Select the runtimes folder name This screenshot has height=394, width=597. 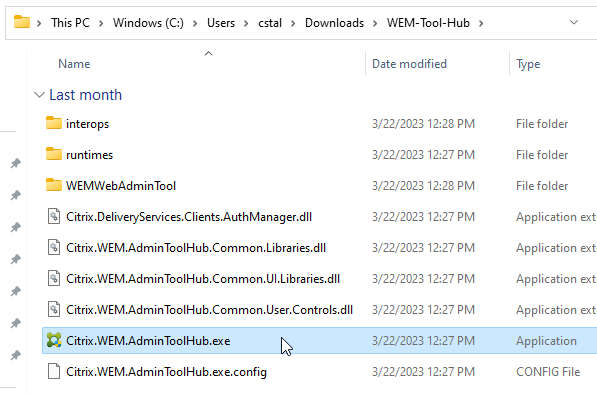89,155
